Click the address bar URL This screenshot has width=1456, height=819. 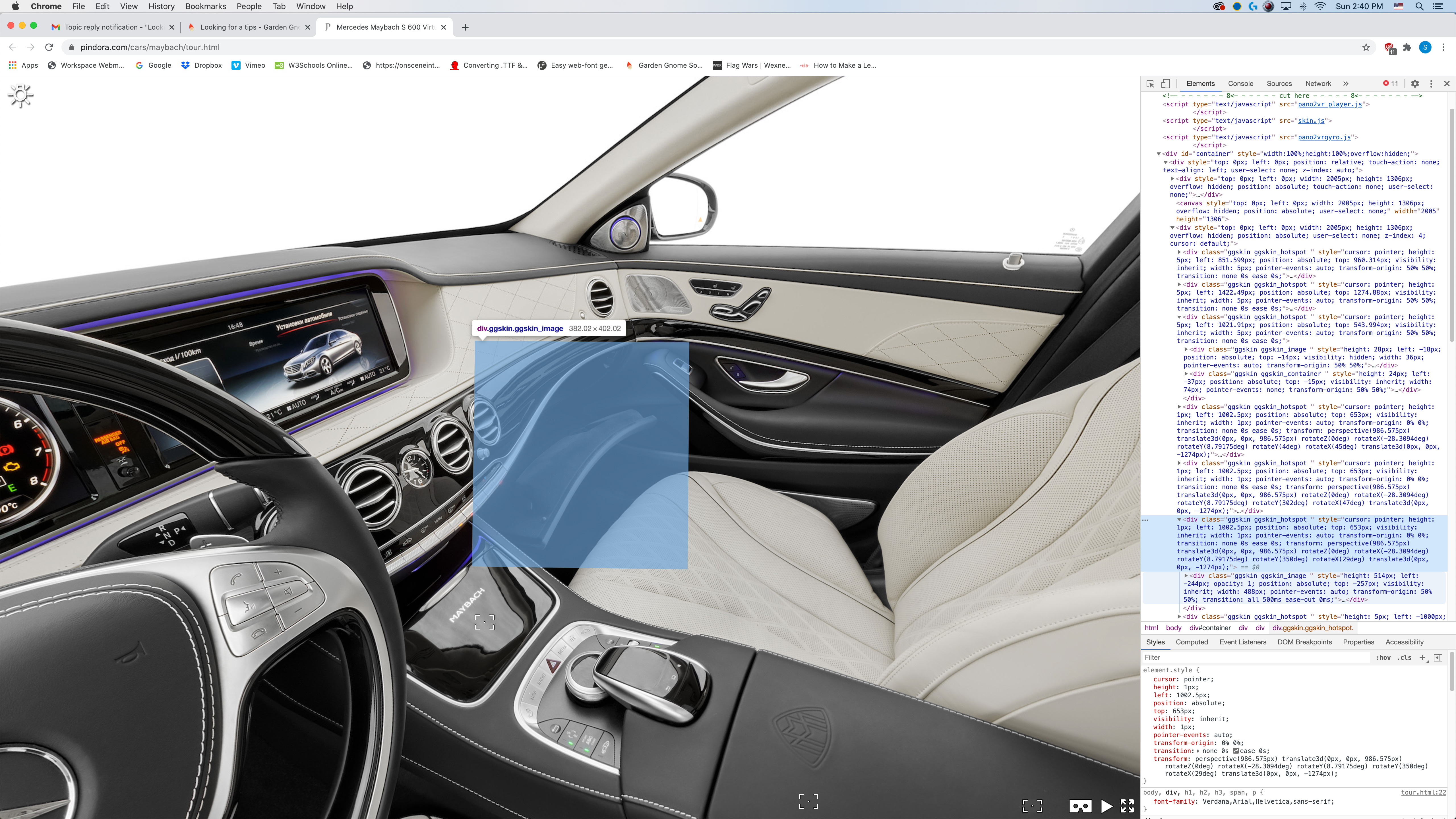point(150,47)
